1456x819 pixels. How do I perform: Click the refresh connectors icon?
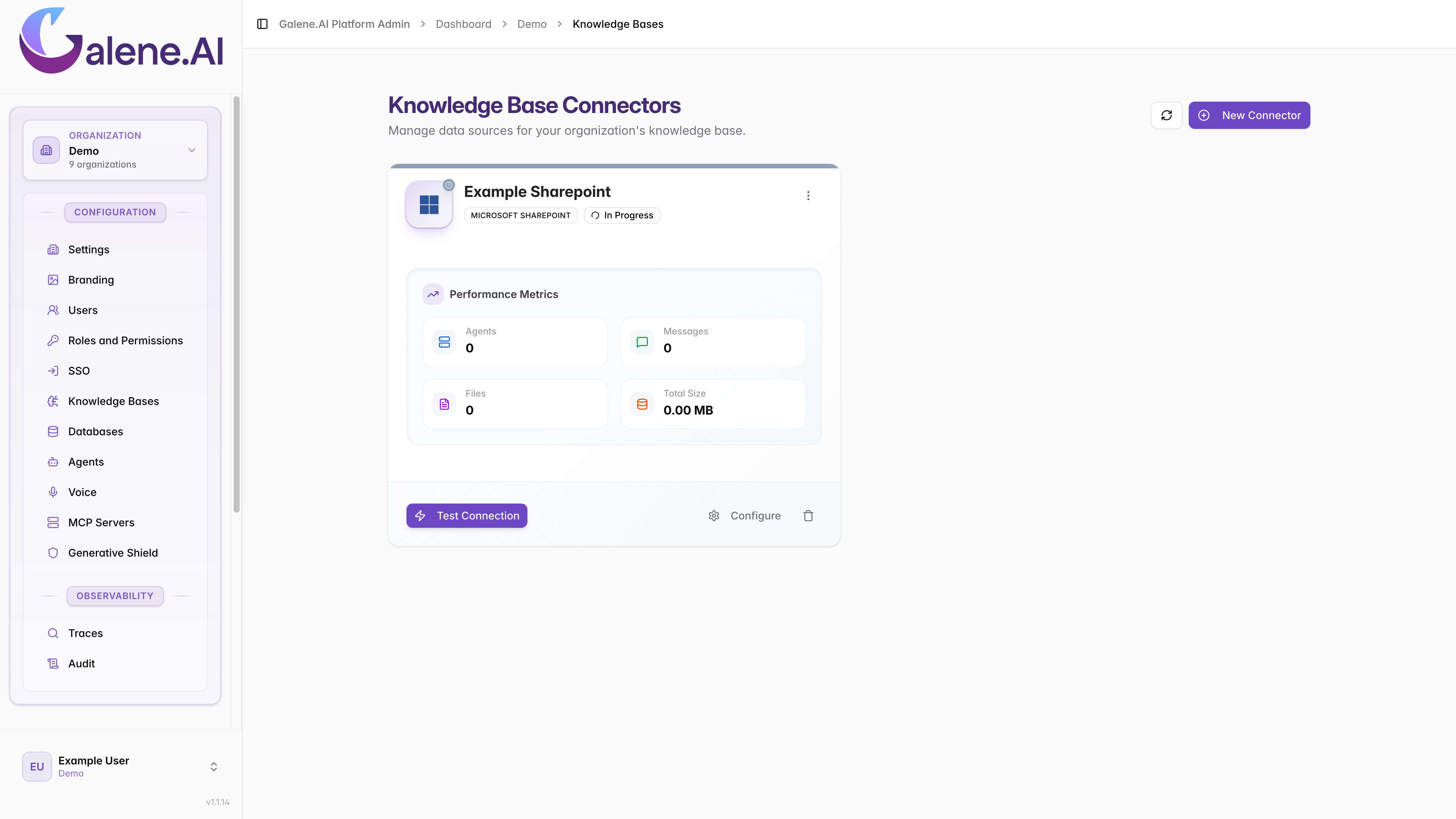click(x=1167, y=115)
